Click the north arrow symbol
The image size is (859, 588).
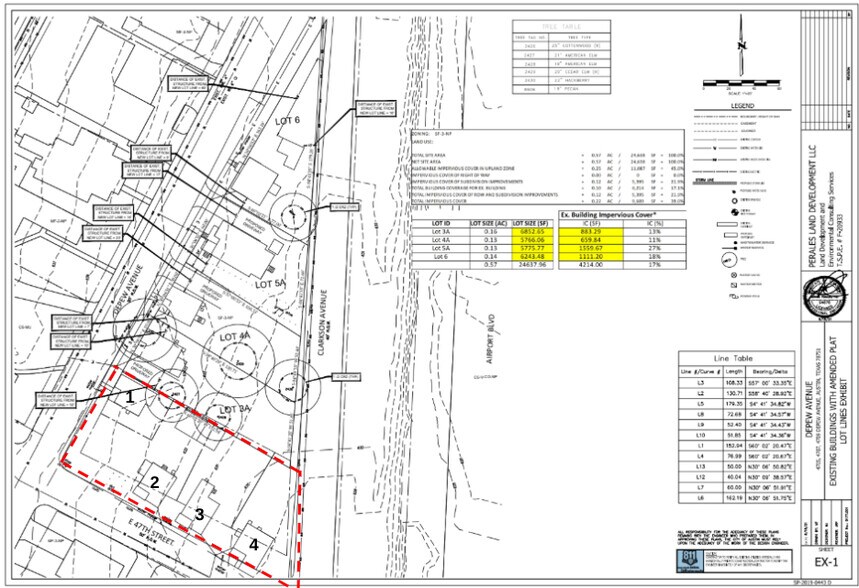click(739, 45)
